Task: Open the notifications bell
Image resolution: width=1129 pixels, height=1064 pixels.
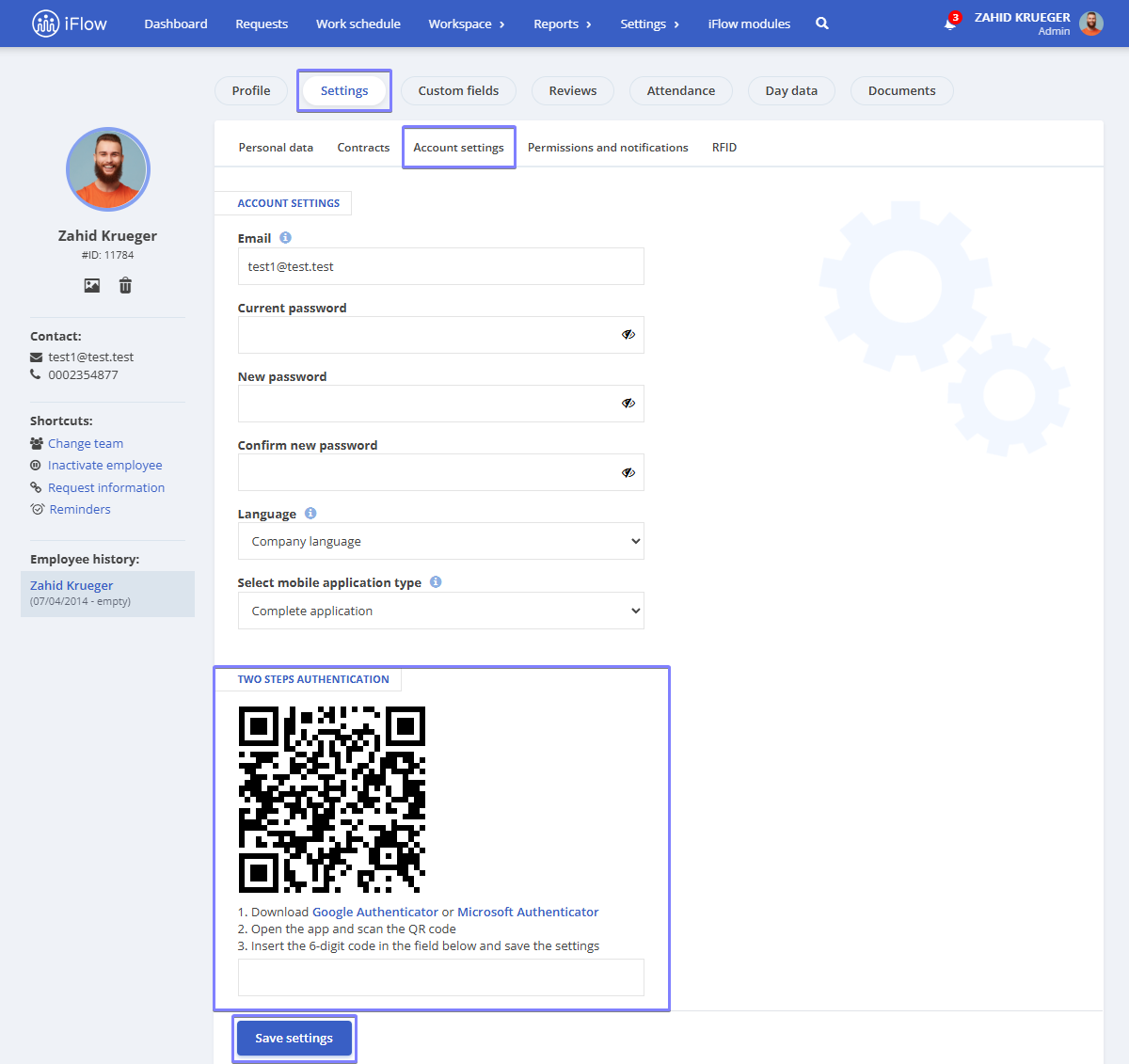Action: pyautogui.click(x=950, y=24)
